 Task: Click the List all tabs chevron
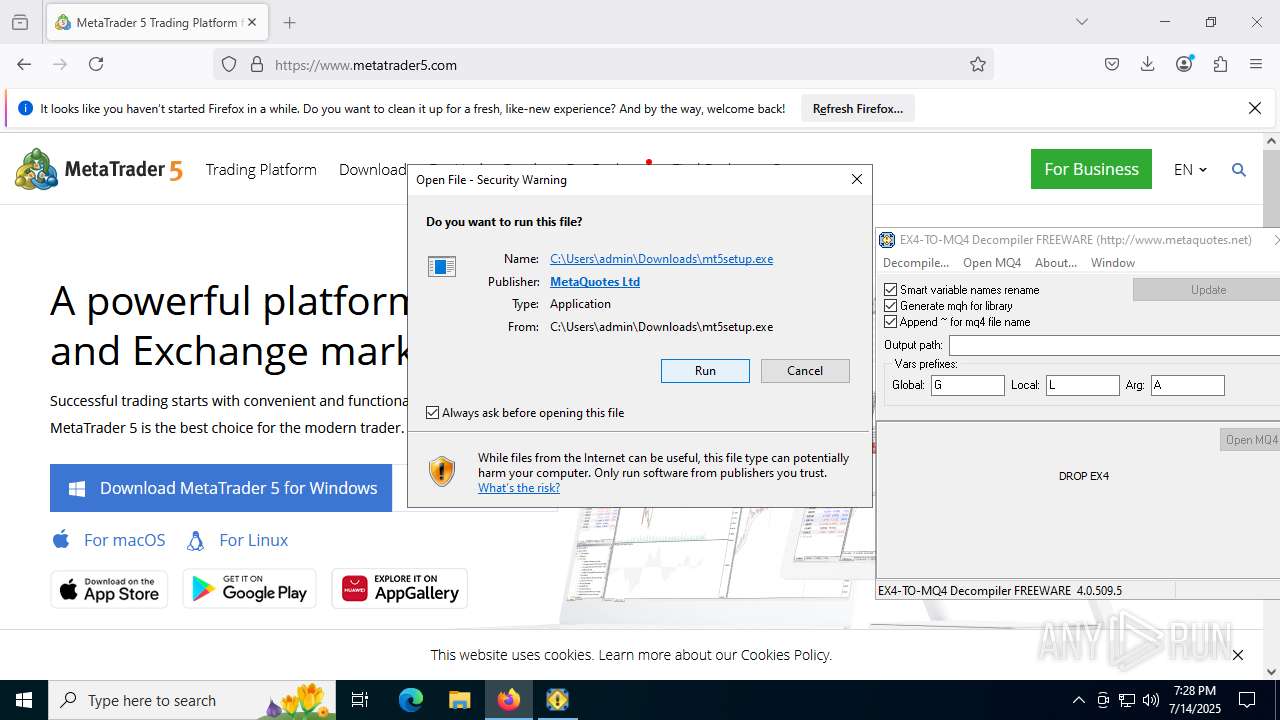coord(1082,22)
